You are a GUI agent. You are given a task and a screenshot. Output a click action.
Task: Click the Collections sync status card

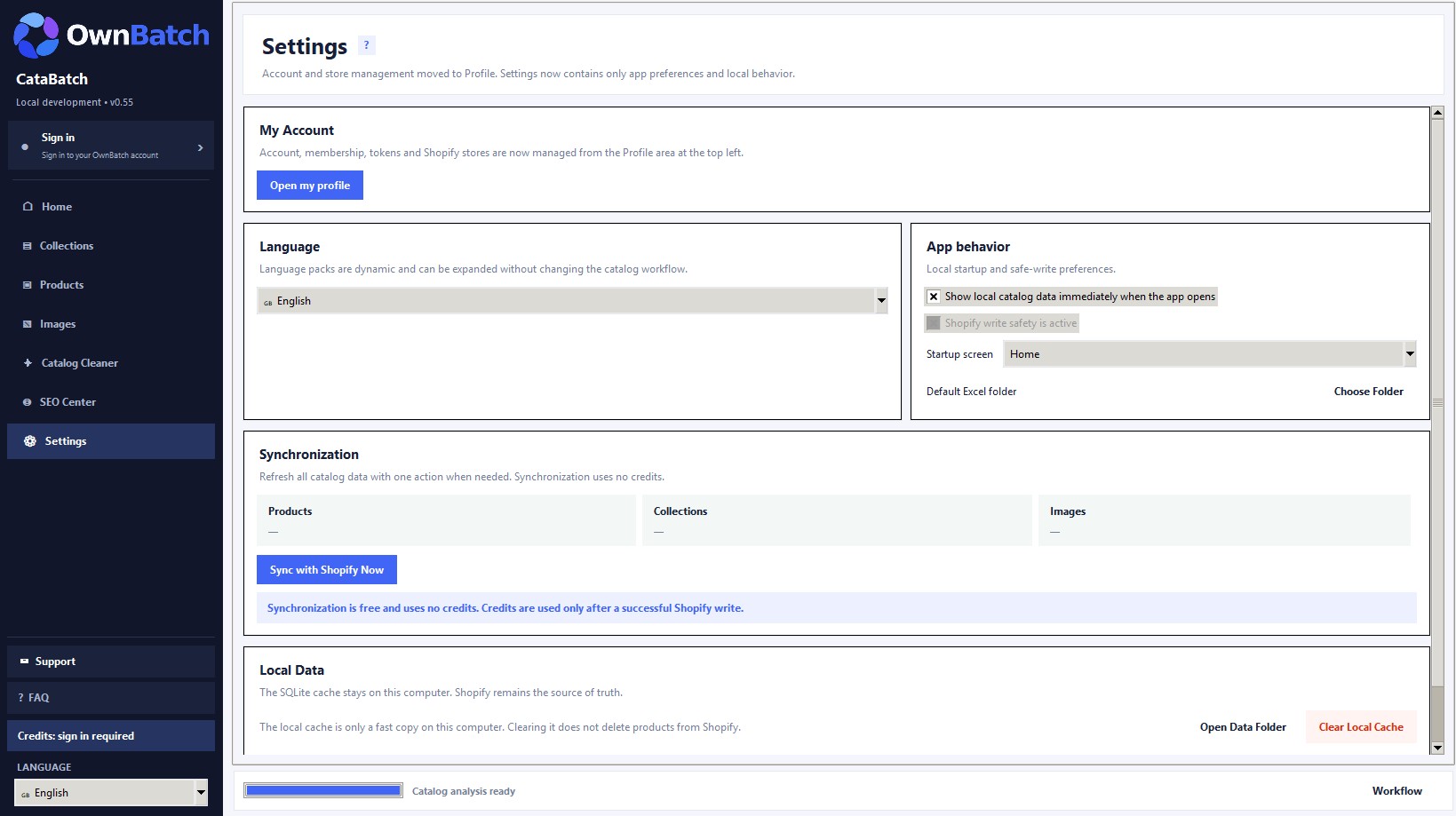[836, 520]
